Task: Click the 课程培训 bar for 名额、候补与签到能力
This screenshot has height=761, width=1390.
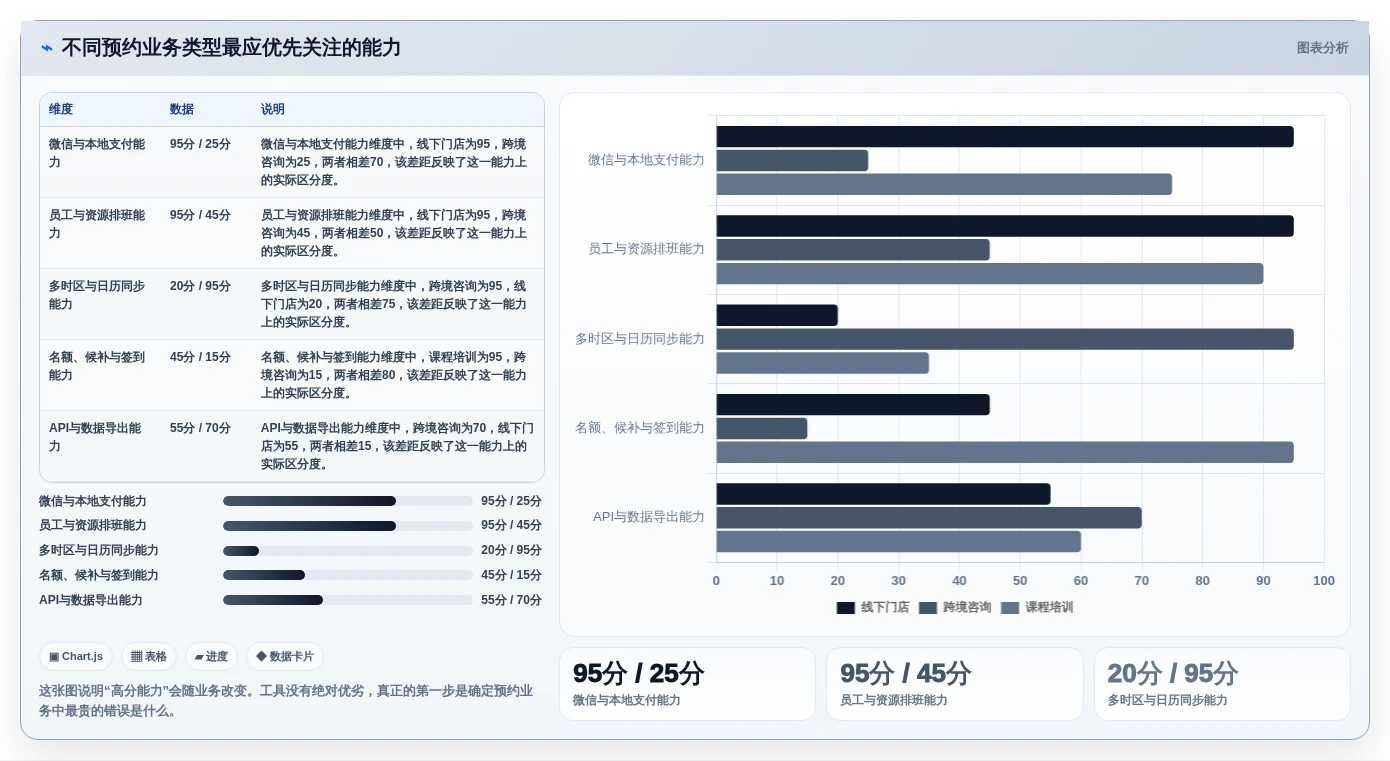Action: [x=1005, y=452]
